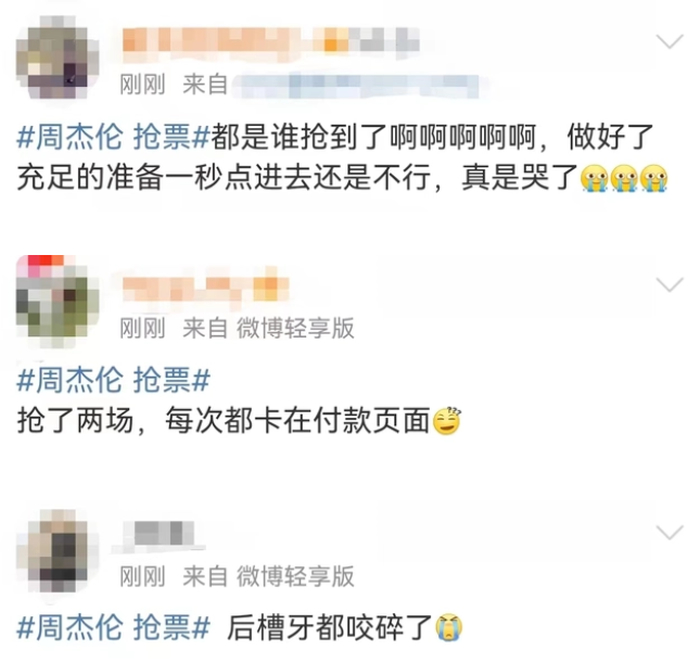Open the blurred gray username of third post
Image resolution: width=700 pixels, height=663 pixels.
click(x=162, y=535)
